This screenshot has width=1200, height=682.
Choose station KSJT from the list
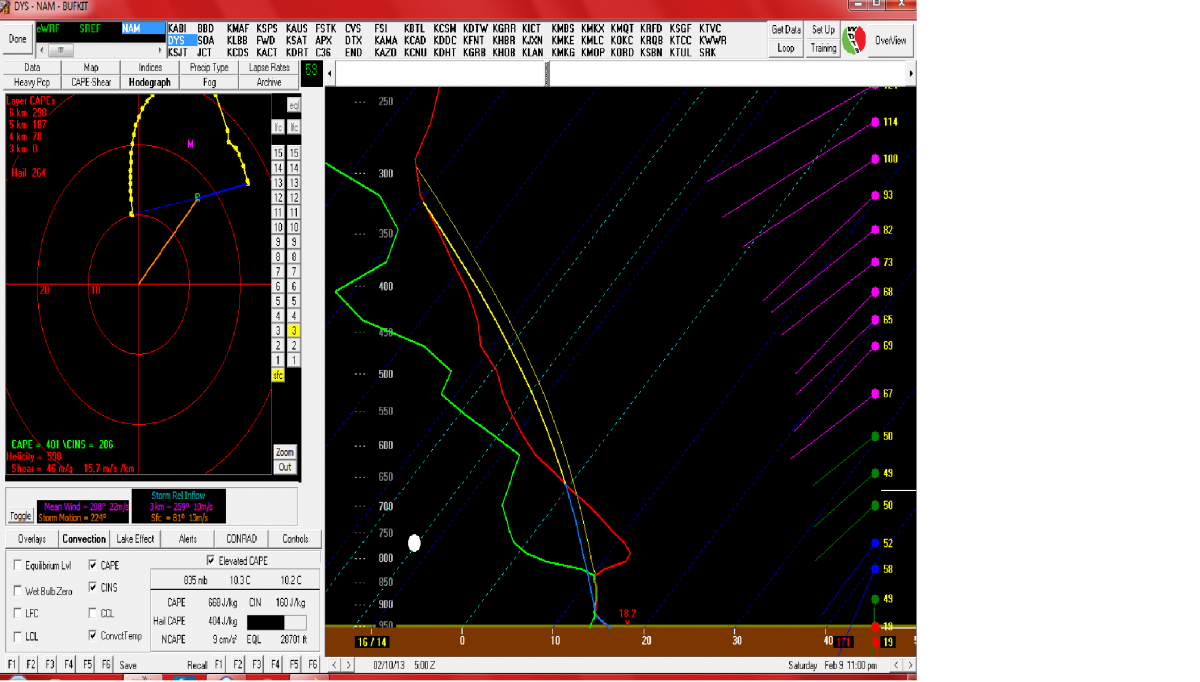tap(178, 52)
